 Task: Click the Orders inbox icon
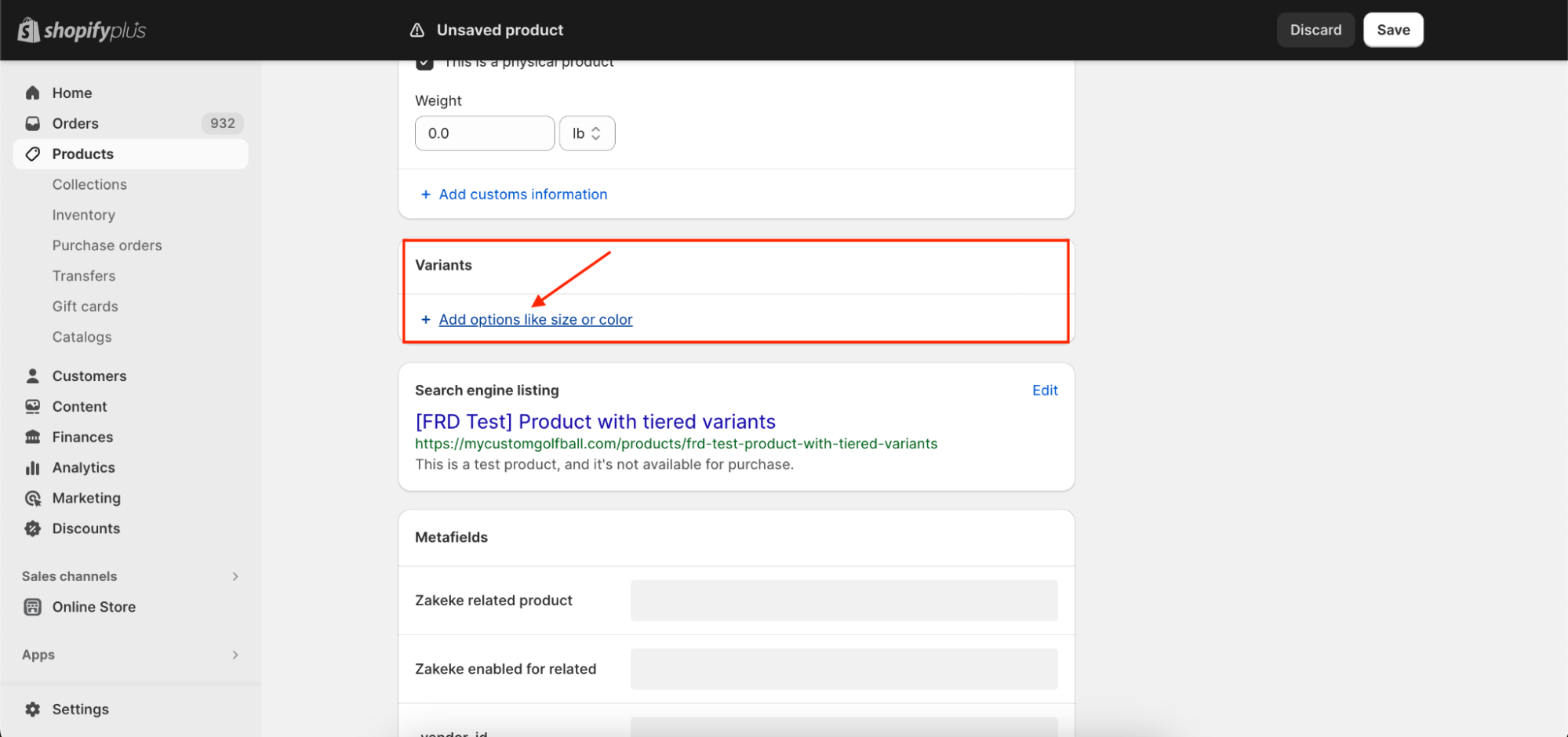(x=32, y=123)
